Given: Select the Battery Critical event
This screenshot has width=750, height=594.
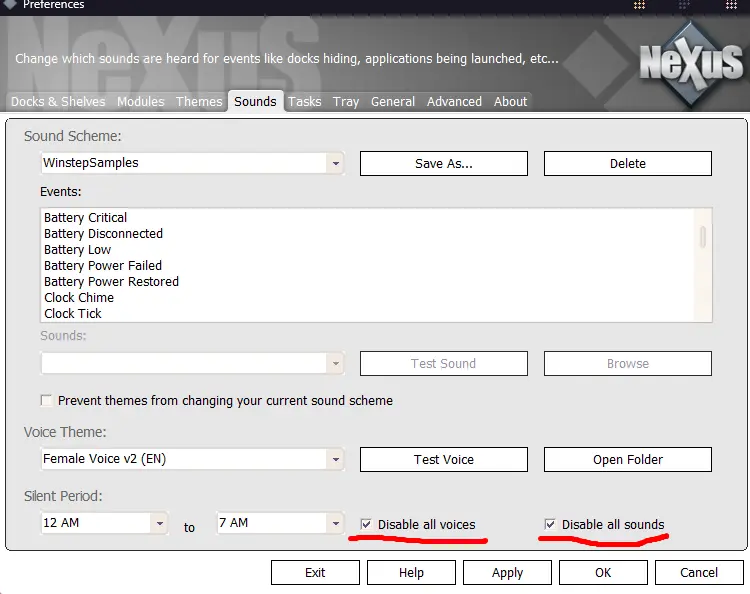Looking at the screenshot, I should tap(85, 218).
